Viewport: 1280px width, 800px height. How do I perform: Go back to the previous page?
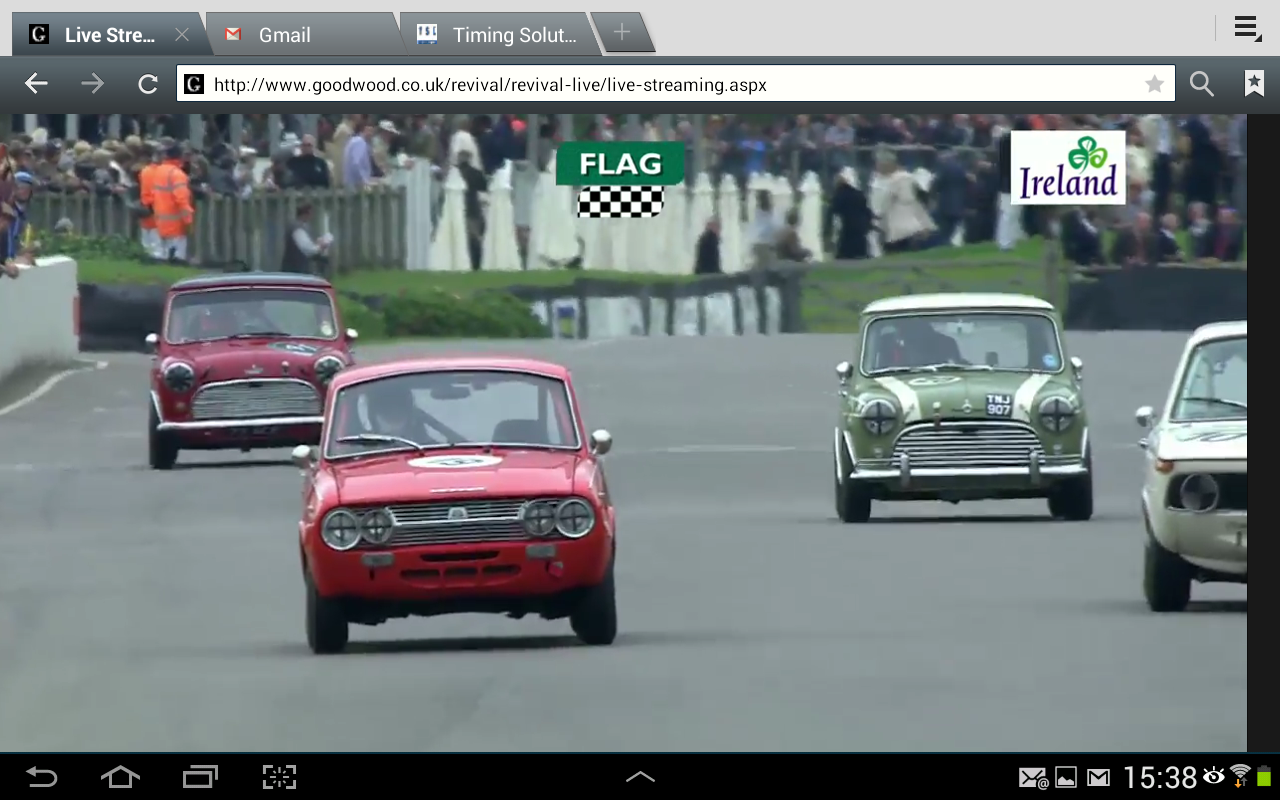click(x=36, y=84)
